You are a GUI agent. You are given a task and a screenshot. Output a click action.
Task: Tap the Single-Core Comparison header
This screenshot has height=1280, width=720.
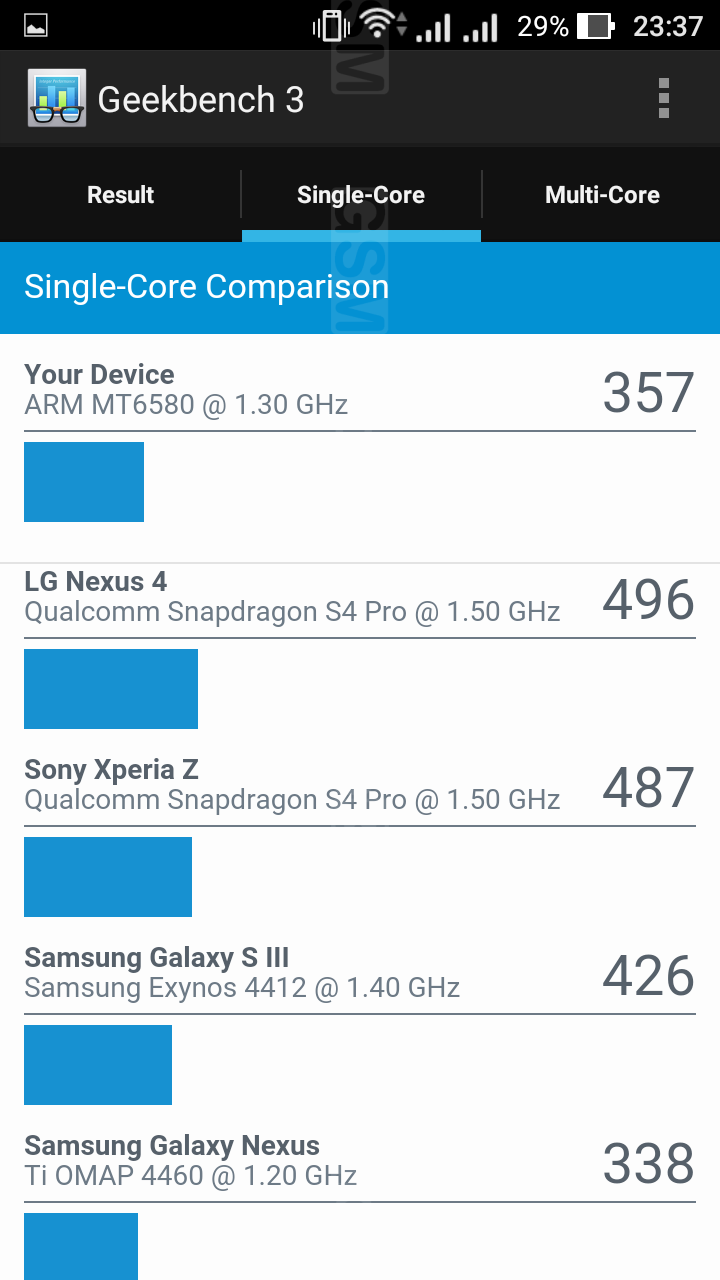coord(207,287)
